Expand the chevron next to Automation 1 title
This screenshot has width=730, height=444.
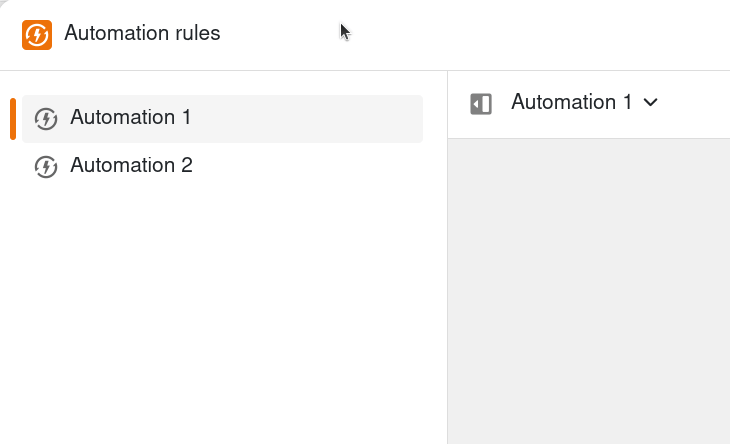click(651, 103)
